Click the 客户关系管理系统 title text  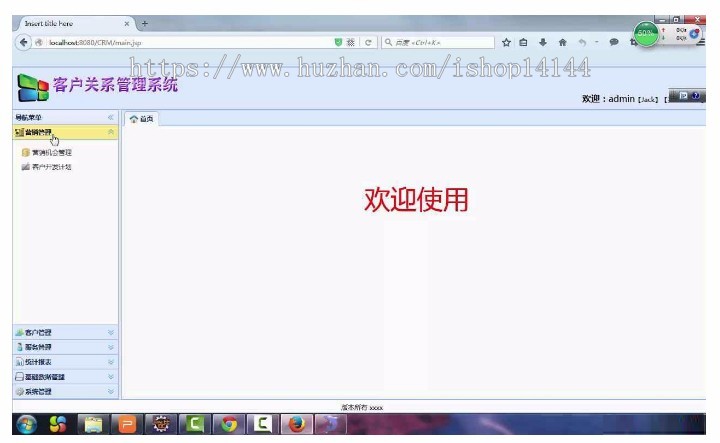[115, 85]
